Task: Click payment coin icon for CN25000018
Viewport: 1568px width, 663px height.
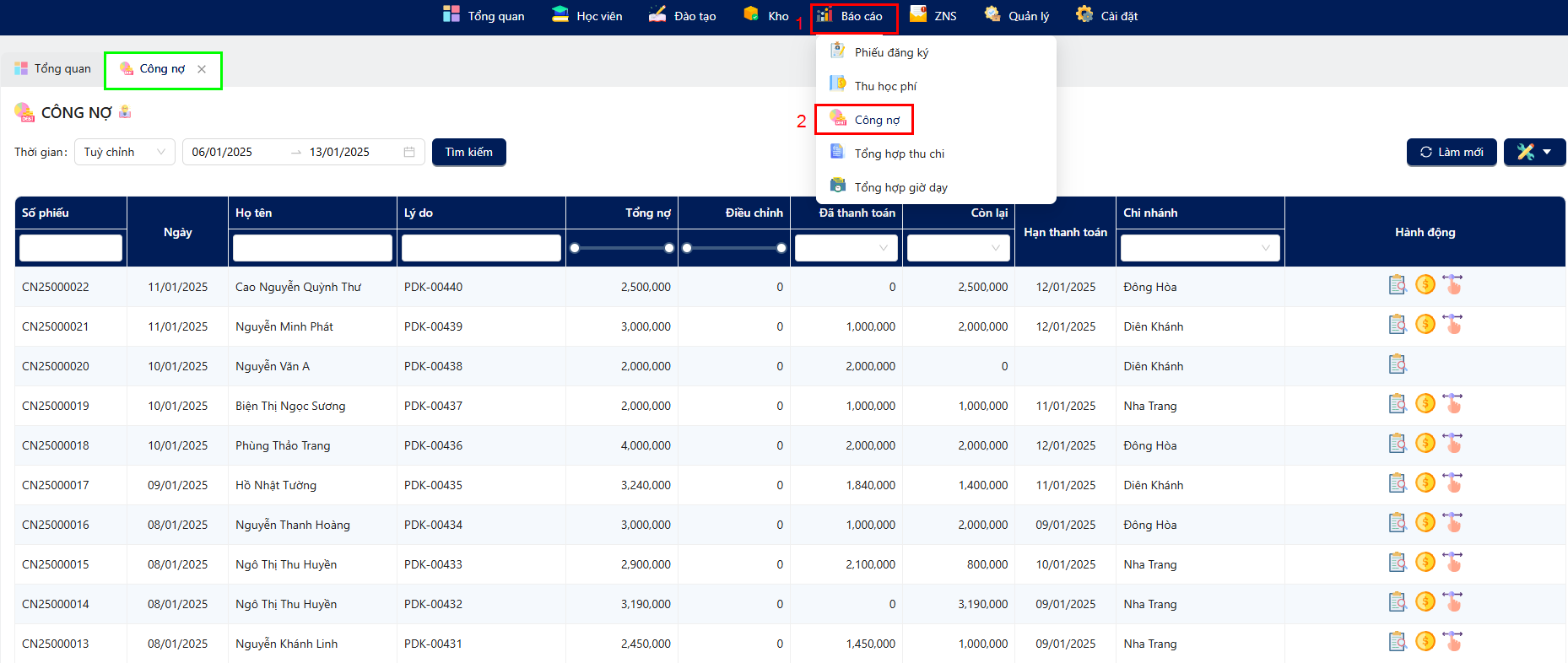Action: point(1425,444)
